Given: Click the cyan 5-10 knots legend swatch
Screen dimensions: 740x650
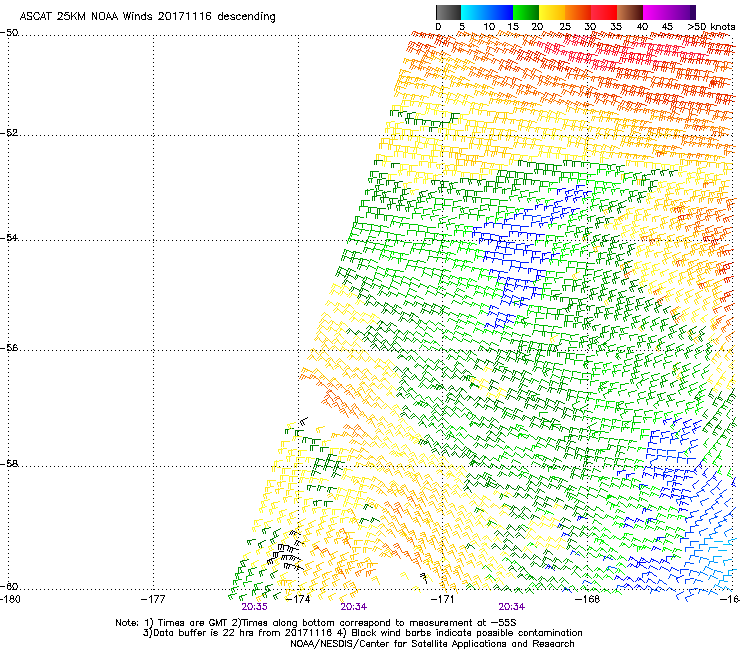Looking at the screenshot, I should tap(474, 12).
